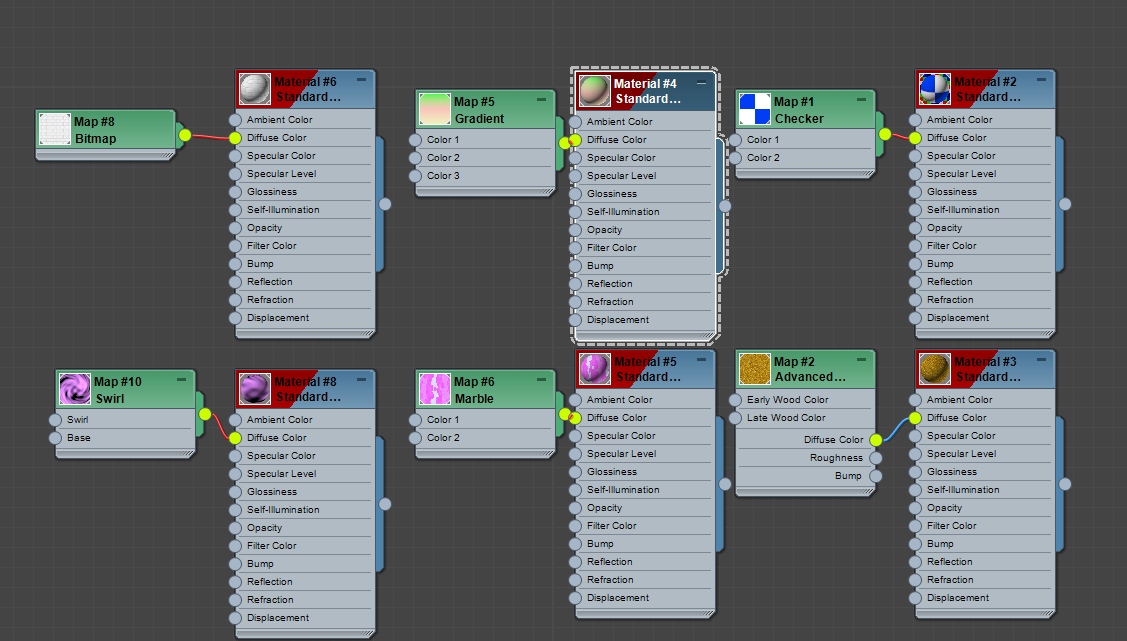1127x641 pixels.
Task: Click the Reflection row in Material #5
Action: coord(645,562)
